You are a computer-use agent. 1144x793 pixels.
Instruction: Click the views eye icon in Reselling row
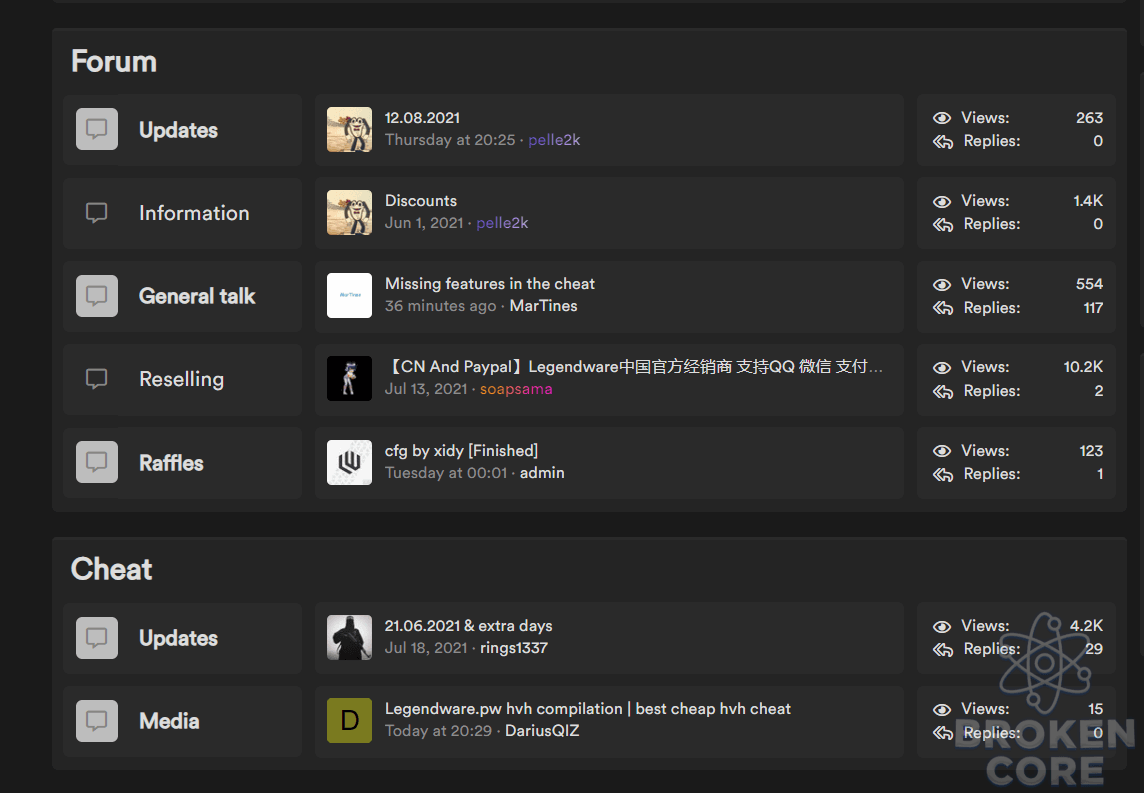pos(942,368)
